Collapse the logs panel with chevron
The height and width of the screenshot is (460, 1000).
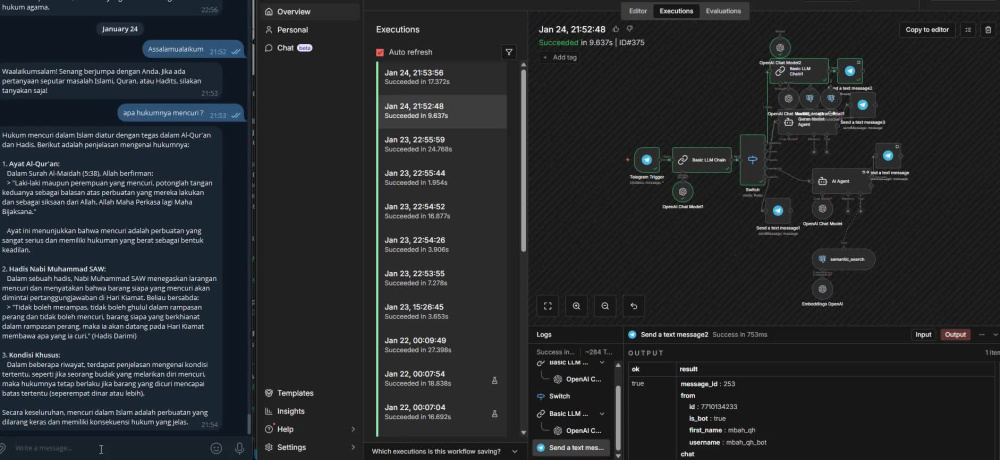tap(995, 334)
